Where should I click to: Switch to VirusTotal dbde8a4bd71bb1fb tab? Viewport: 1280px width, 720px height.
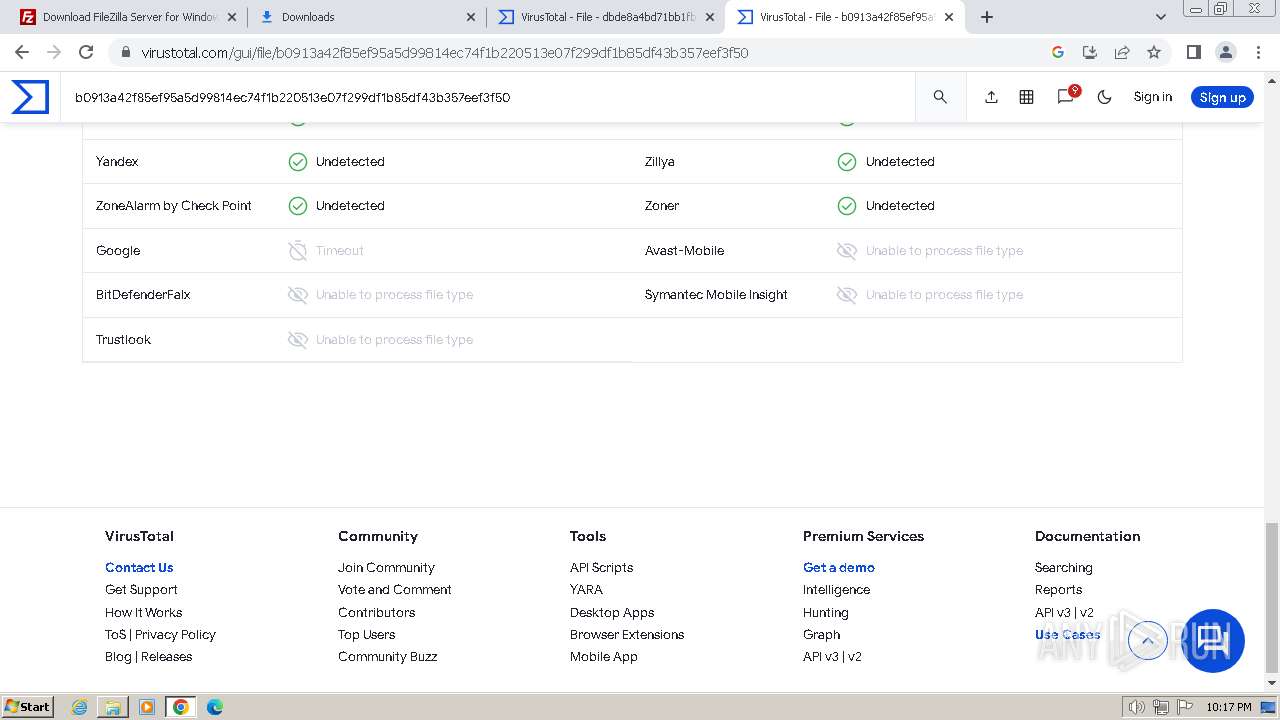click(x=607, y=17)
